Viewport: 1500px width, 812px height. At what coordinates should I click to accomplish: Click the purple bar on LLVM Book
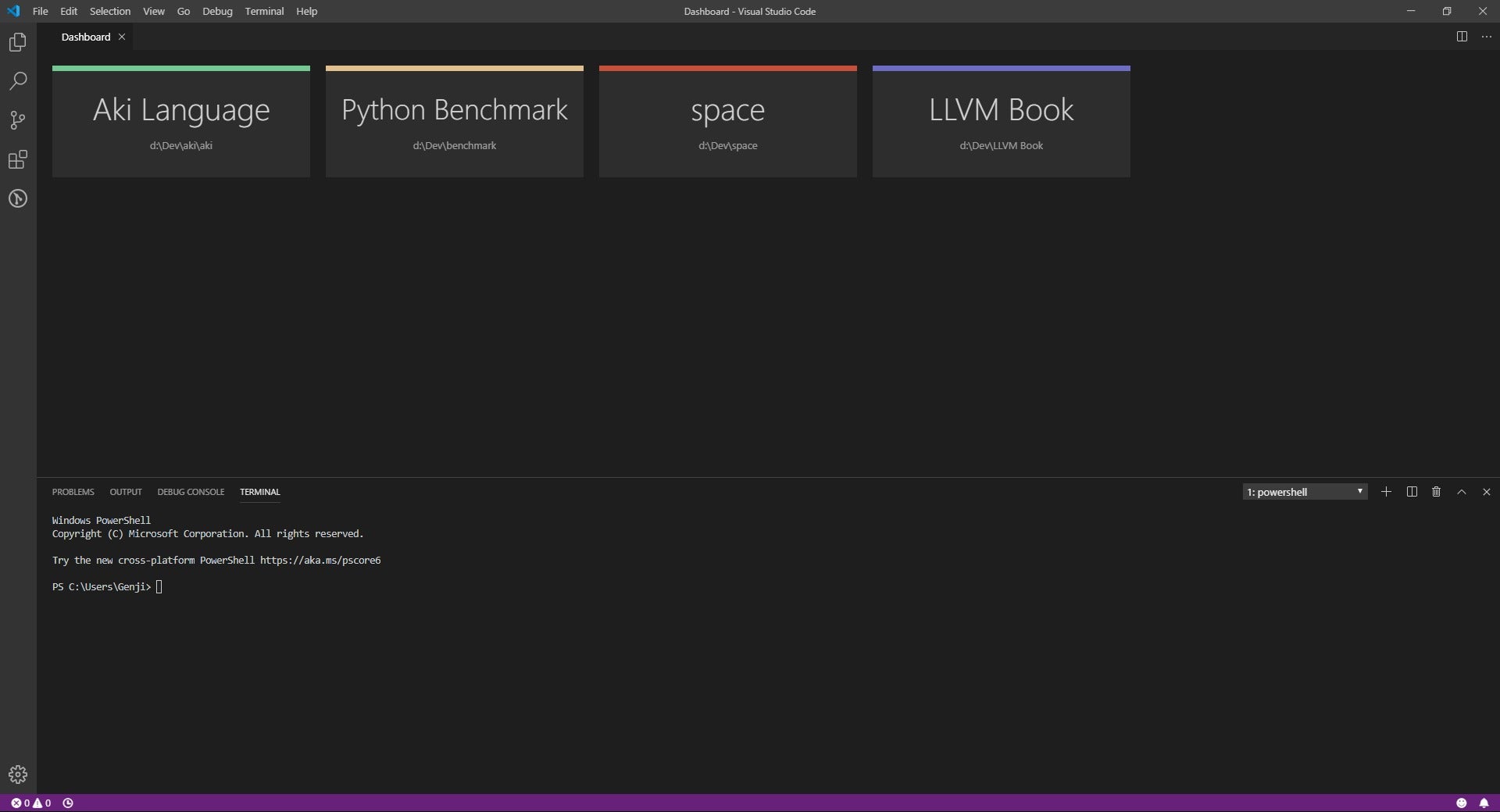1002,68
